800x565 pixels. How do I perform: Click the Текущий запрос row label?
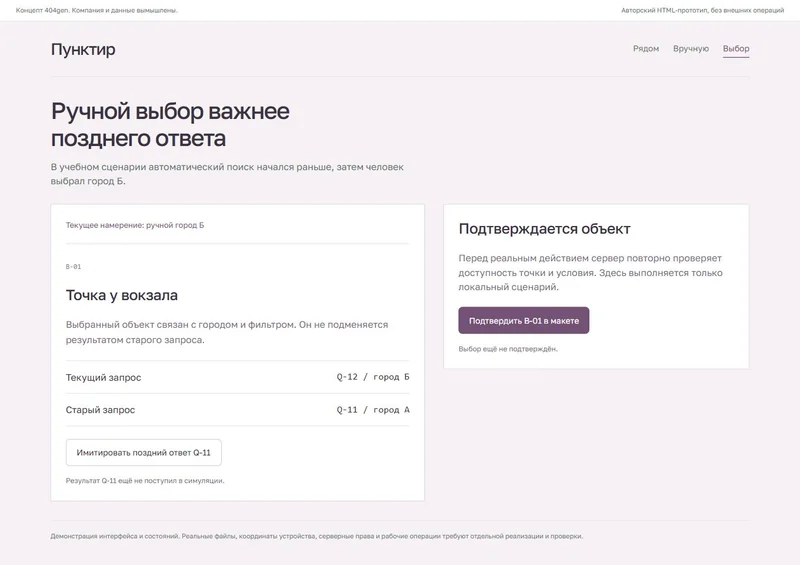[104, 377]
